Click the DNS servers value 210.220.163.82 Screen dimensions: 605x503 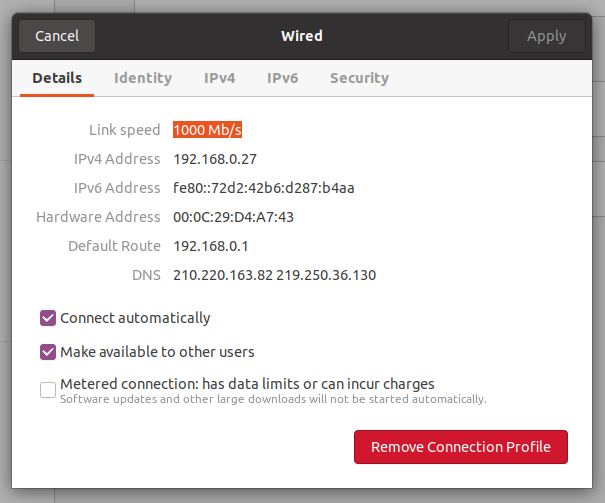coord(223,275)
